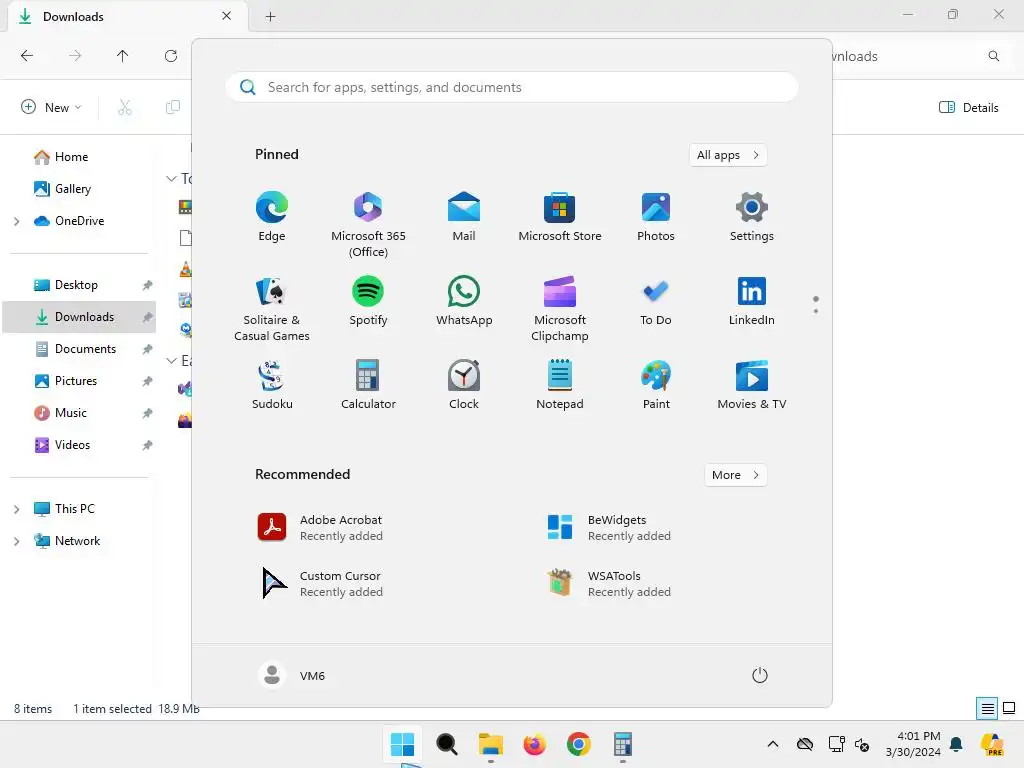The width and height of the screenshot is (1024, 768).
Task: Open Settings from pinned apps
Action: pos(752,217)
